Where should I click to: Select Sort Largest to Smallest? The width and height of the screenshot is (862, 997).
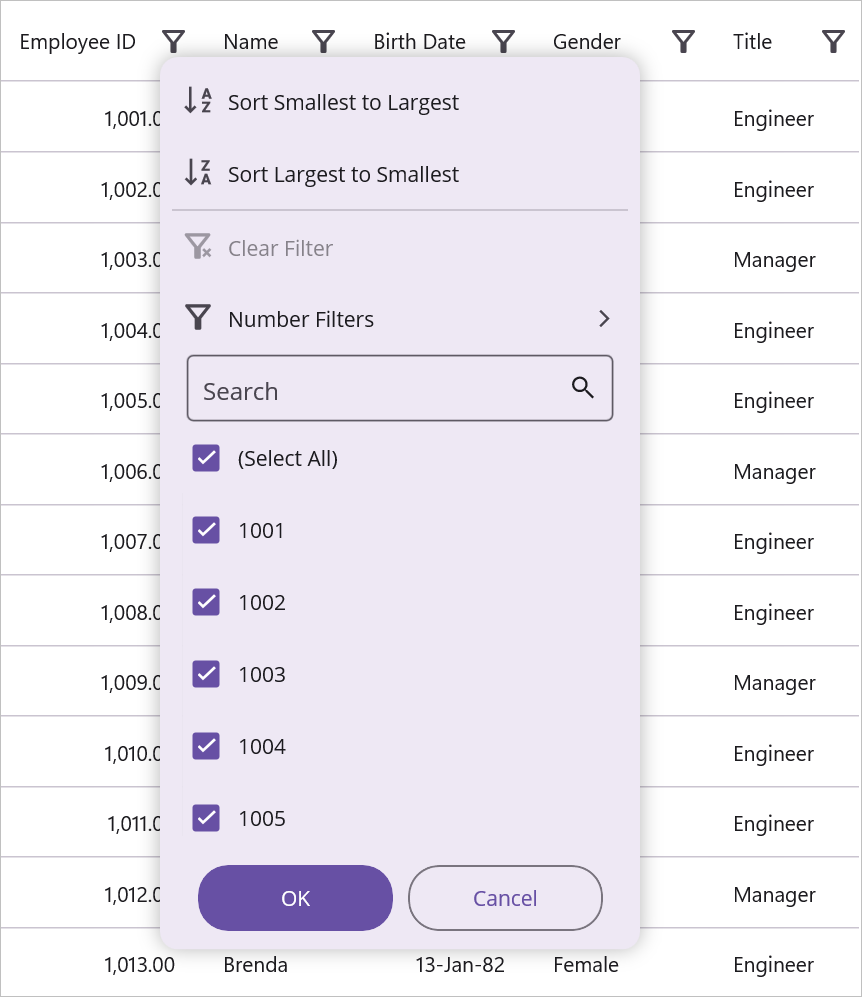pos(343,173)
